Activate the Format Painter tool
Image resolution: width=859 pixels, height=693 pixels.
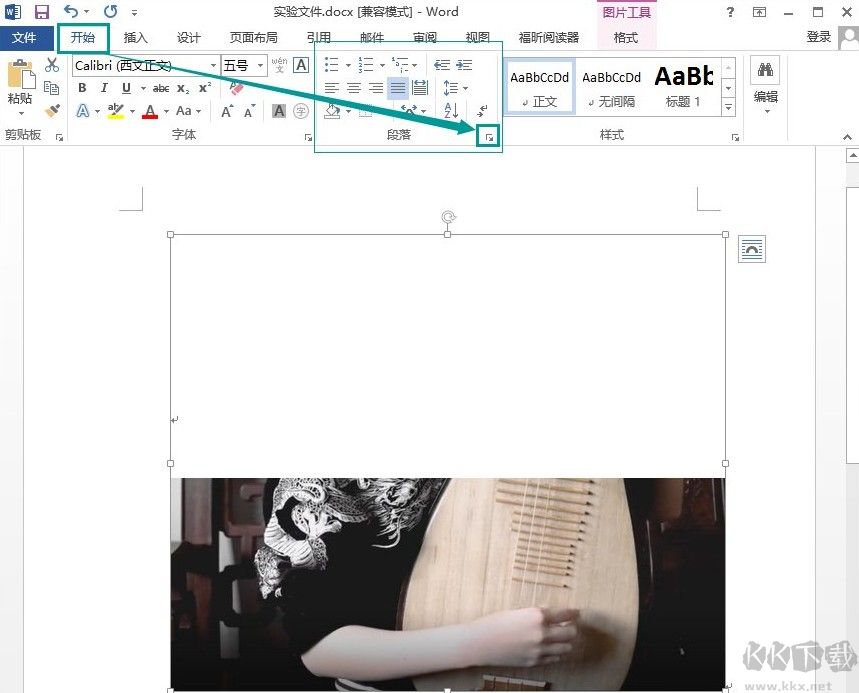52,110
